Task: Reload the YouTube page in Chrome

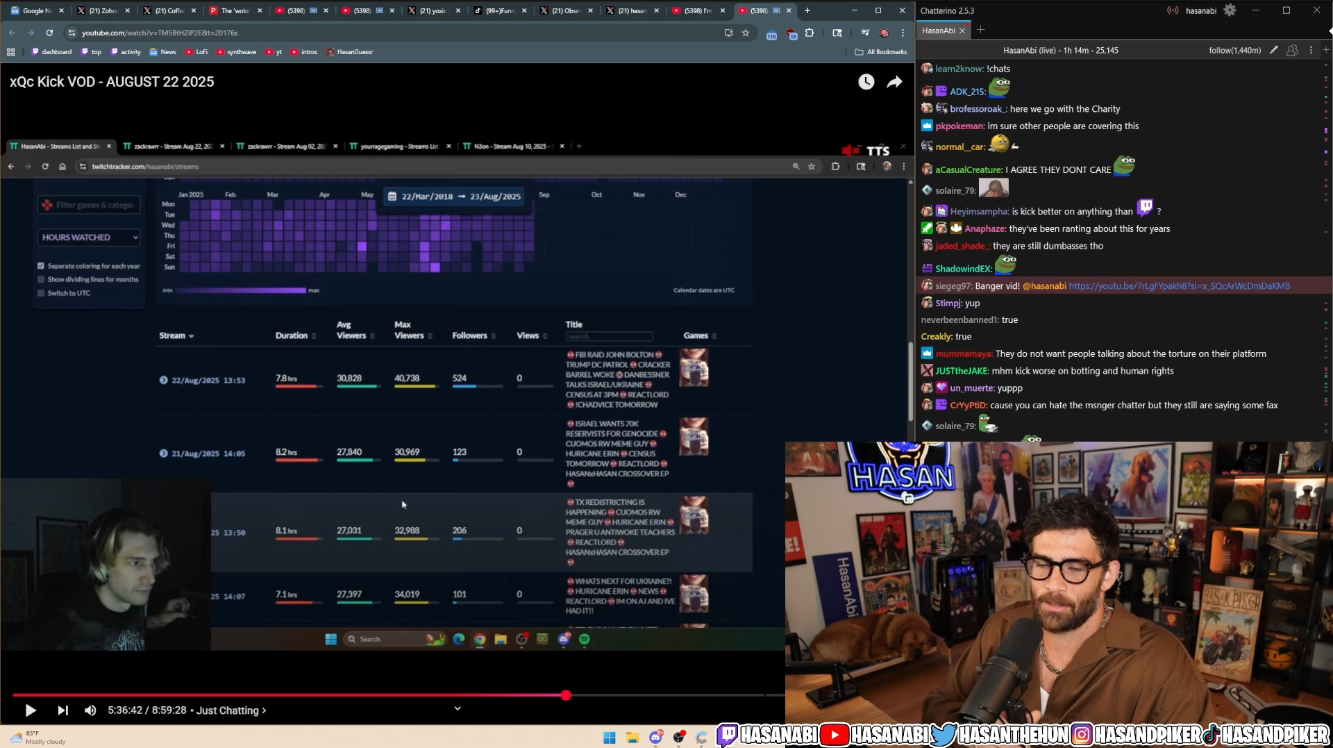Action: (49, 33)
